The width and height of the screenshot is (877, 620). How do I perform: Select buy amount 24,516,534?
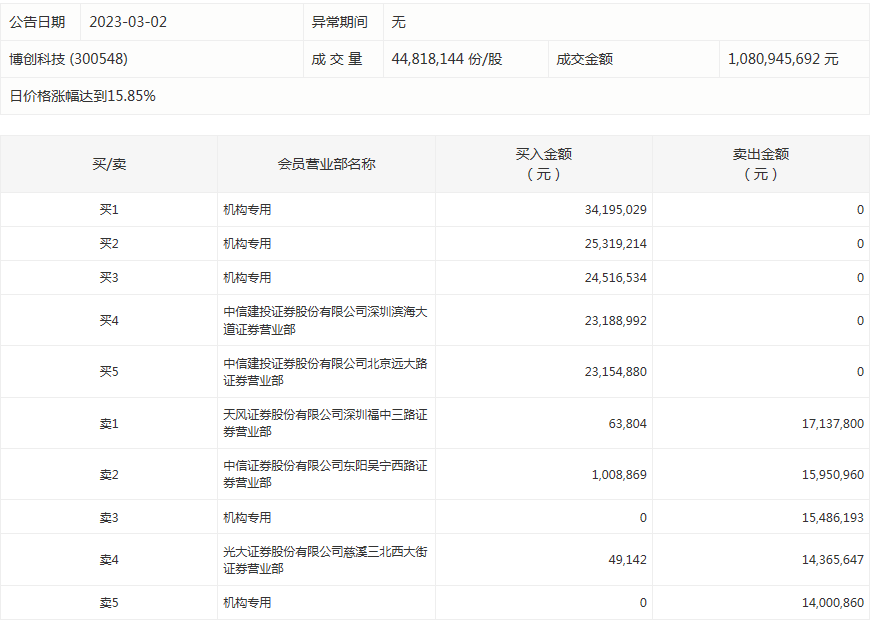tap(616, 278)
